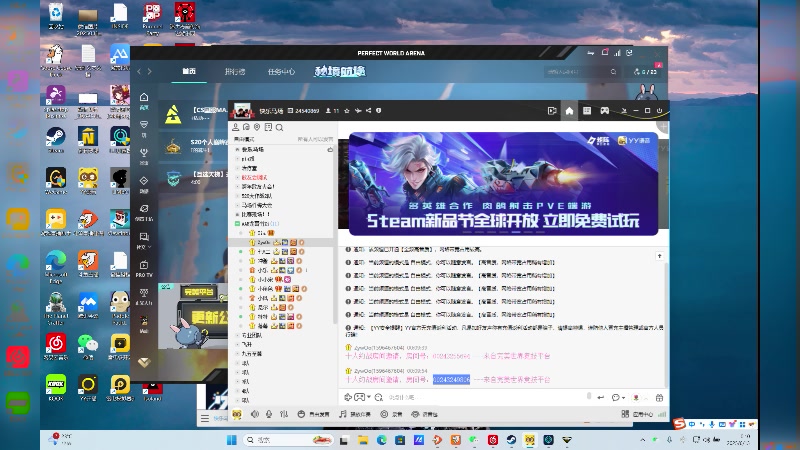Click forward arrow in Perfect World Arena
This screenshot has height=450, width=800.
pyautogui.click(x=149, y=71)
